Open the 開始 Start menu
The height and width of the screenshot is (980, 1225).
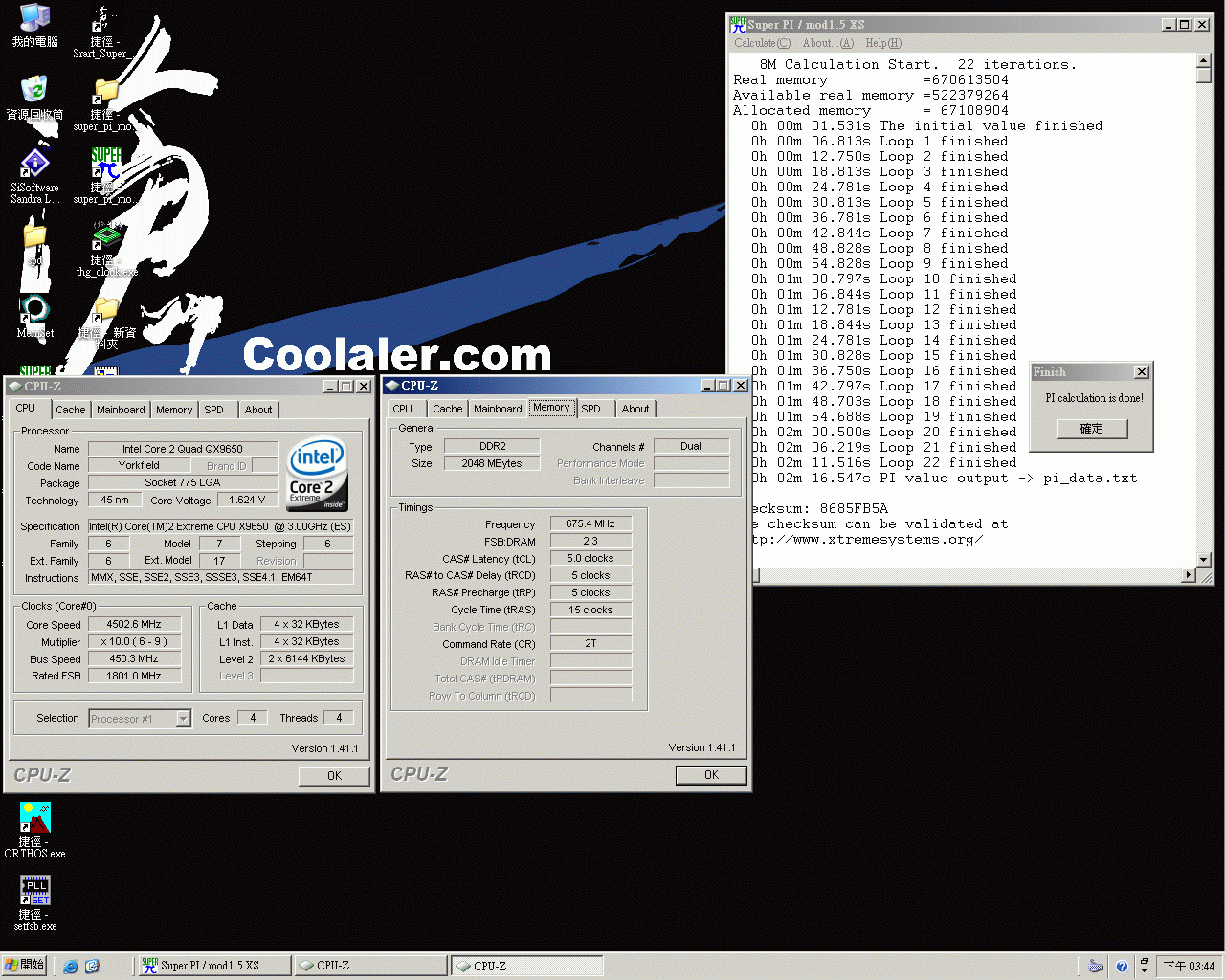click(x=25, y=965)
